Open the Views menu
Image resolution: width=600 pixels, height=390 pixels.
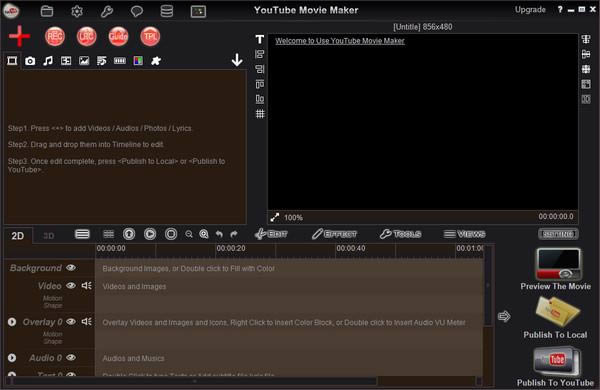[465, 234]
